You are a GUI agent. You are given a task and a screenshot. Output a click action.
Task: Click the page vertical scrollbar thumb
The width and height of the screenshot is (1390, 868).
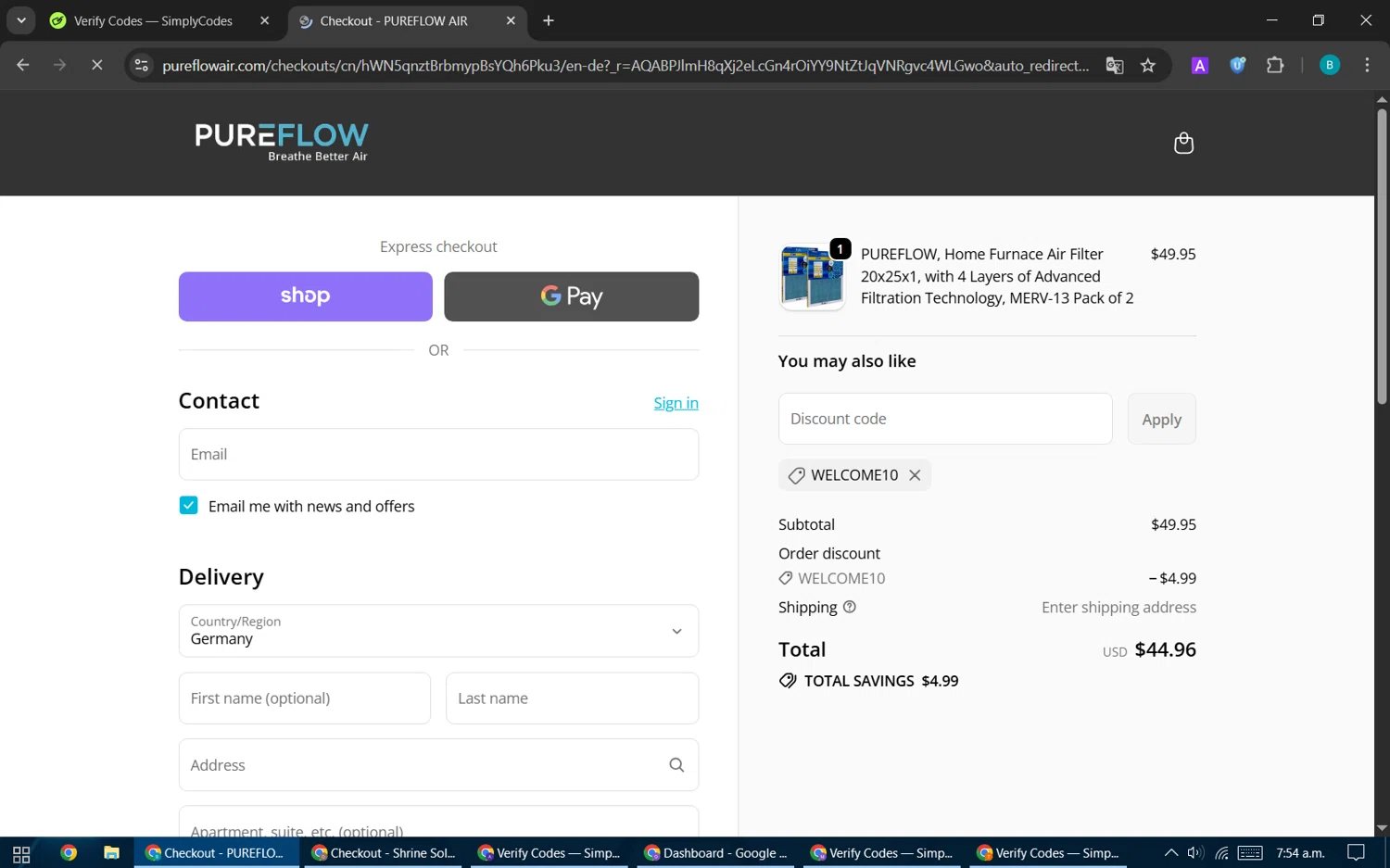[1382, 257]
